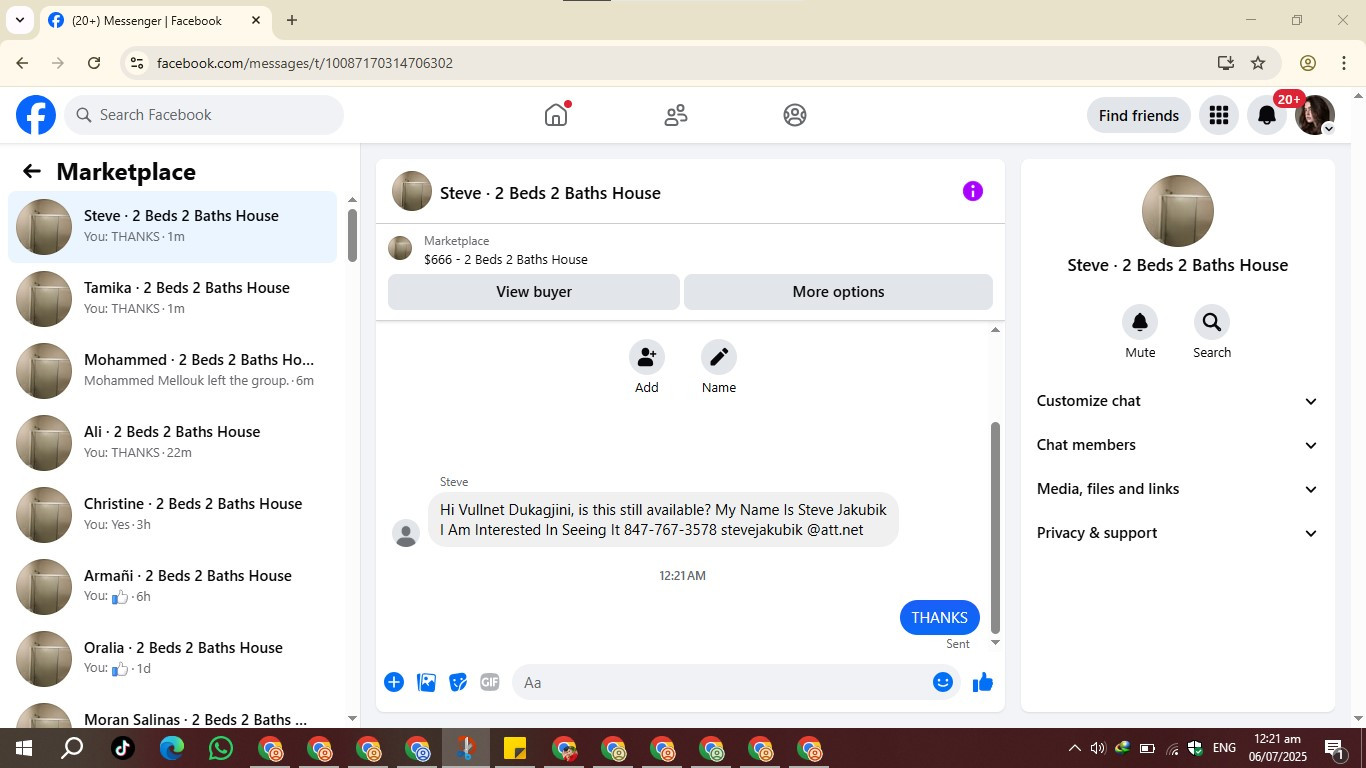This screenshot has height=768, width=1366.
Task: Expand Media, files and links section
Action: 1177,489
